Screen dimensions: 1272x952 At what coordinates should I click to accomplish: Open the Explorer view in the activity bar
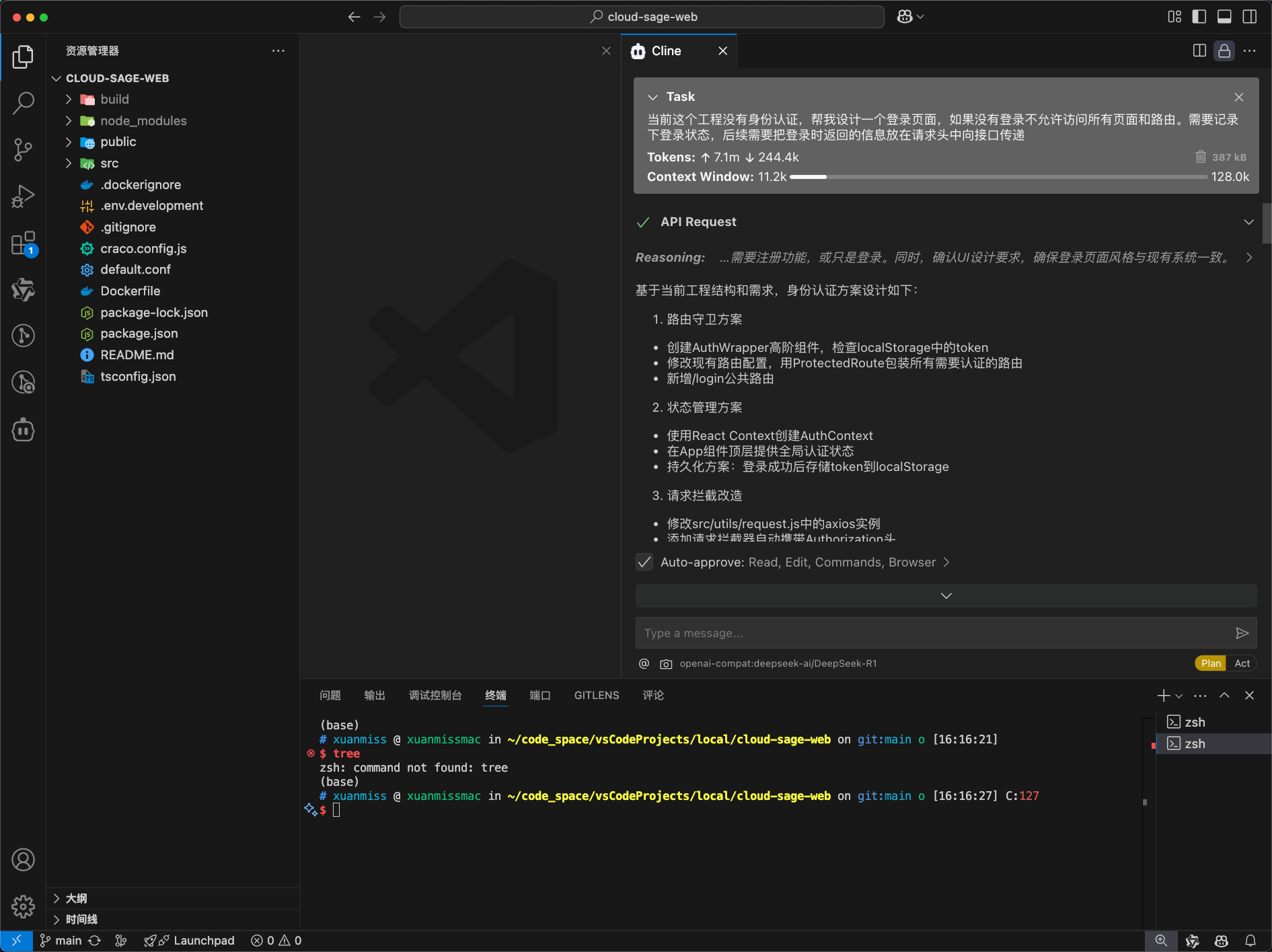click(x=23, y=57)
